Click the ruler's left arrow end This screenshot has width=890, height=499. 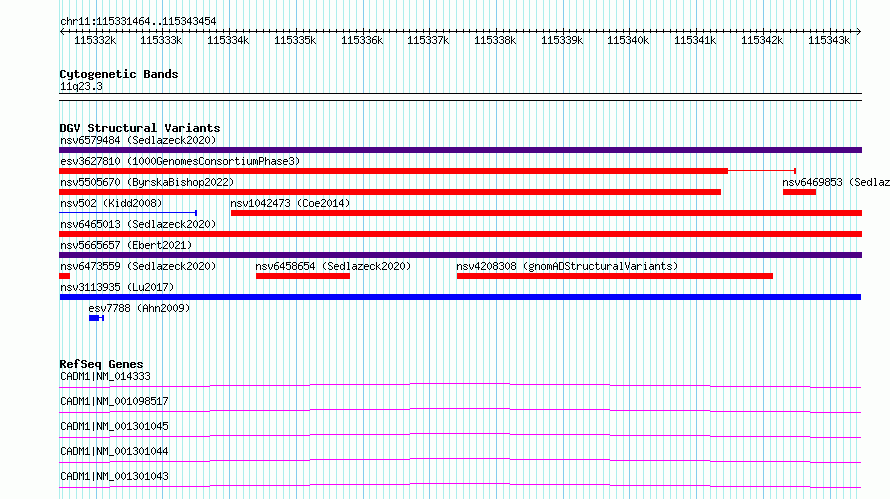click(62, 32)
